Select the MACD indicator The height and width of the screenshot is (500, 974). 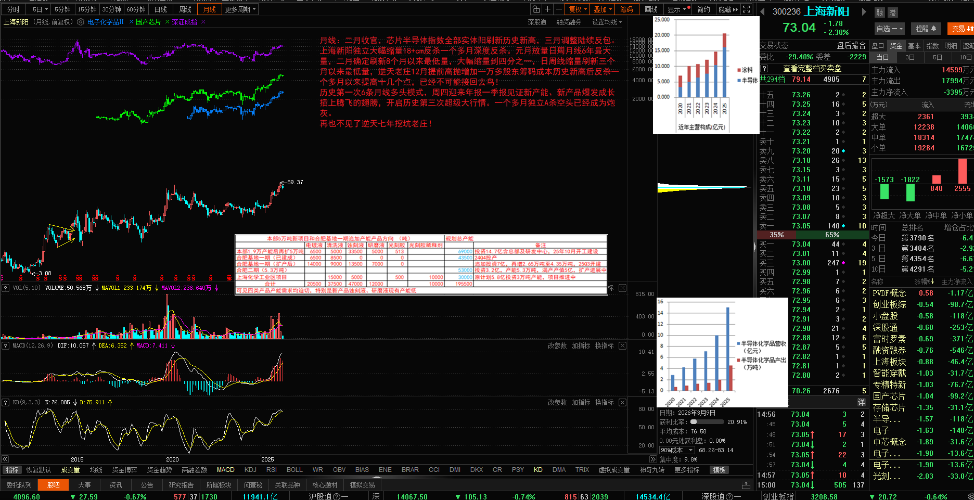pos(225,470)
